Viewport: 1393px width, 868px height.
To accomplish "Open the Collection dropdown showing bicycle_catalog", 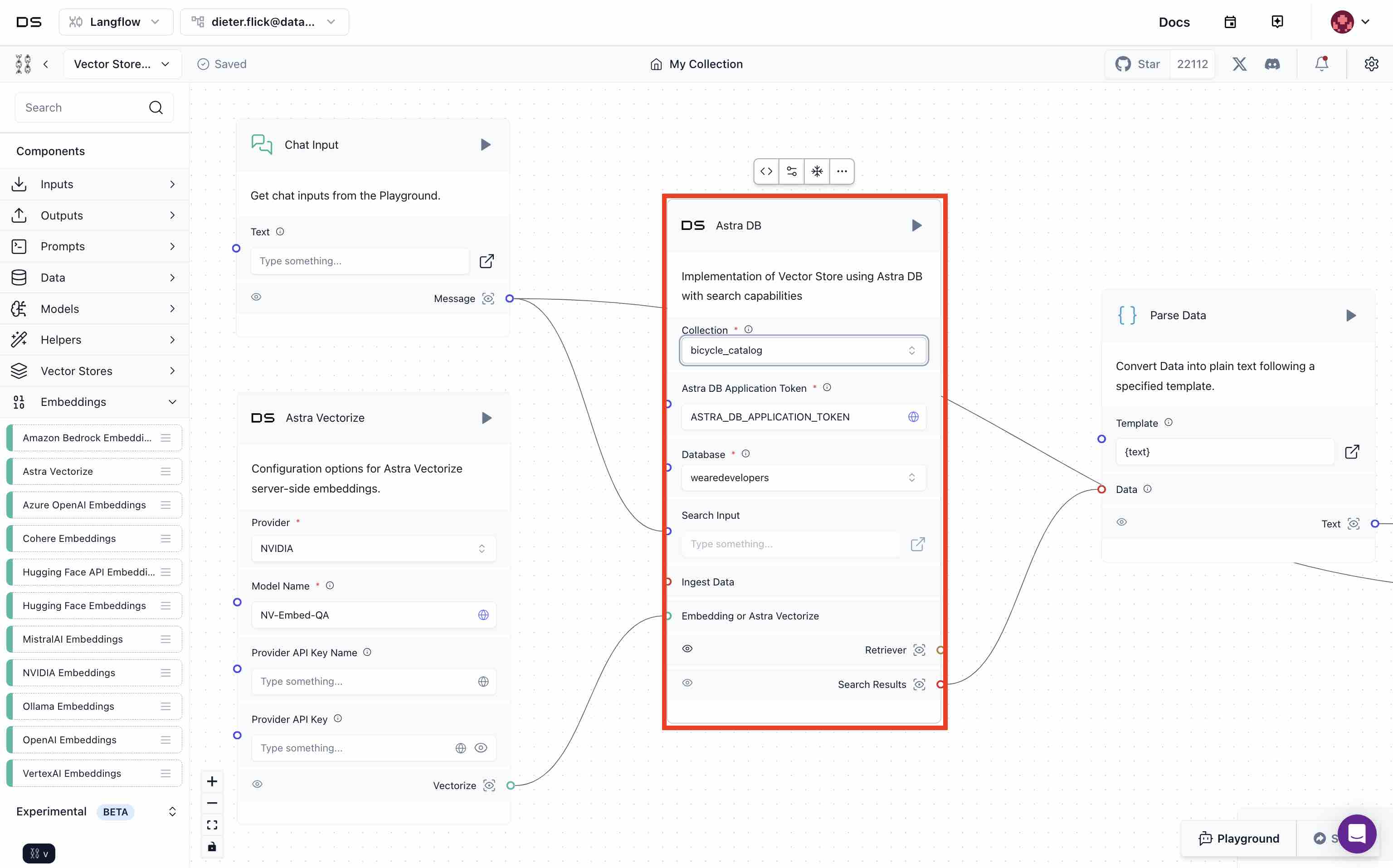I will tap(803, 350).
